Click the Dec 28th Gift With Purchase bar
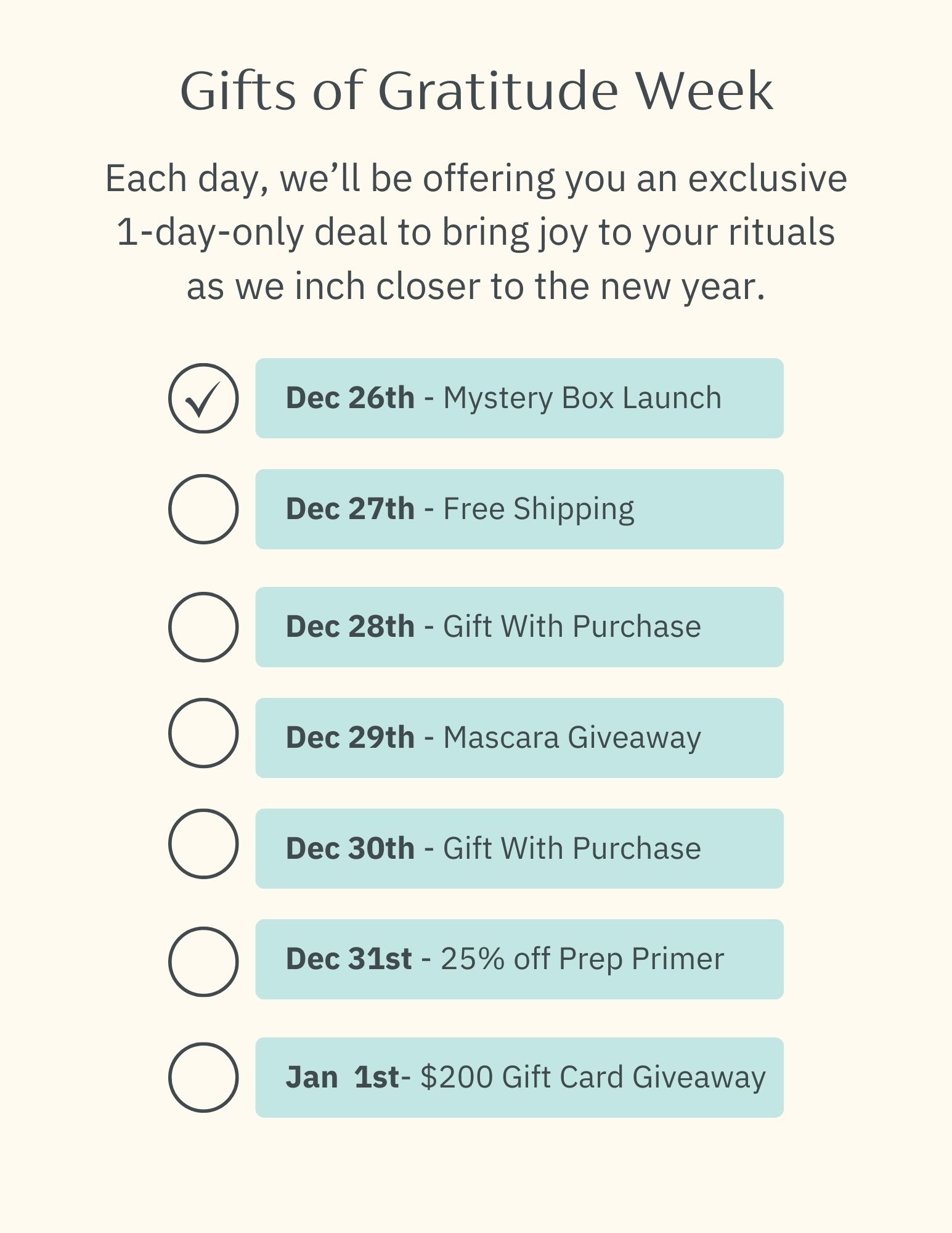The height and width of the screenshot is (1233, 952). click(519, 627)
